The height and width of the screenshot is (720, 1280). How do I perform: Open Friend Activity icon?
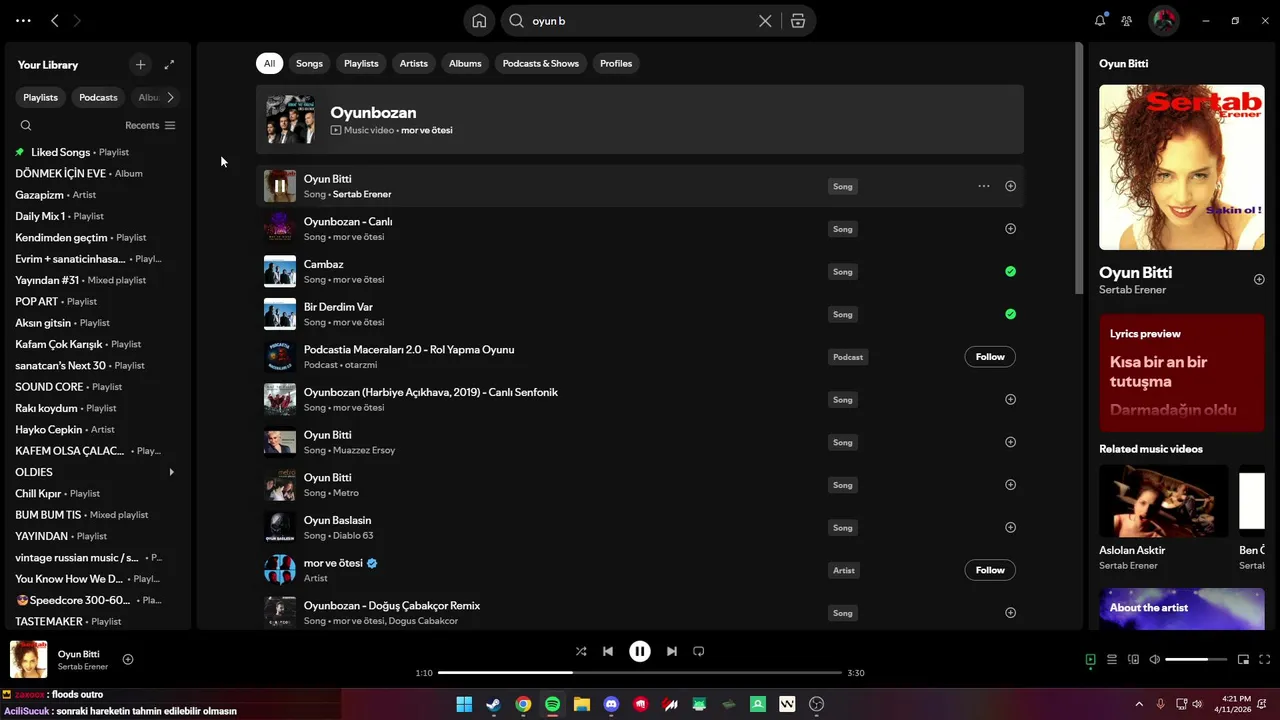pyautogui.click(x=1127, y=20)
